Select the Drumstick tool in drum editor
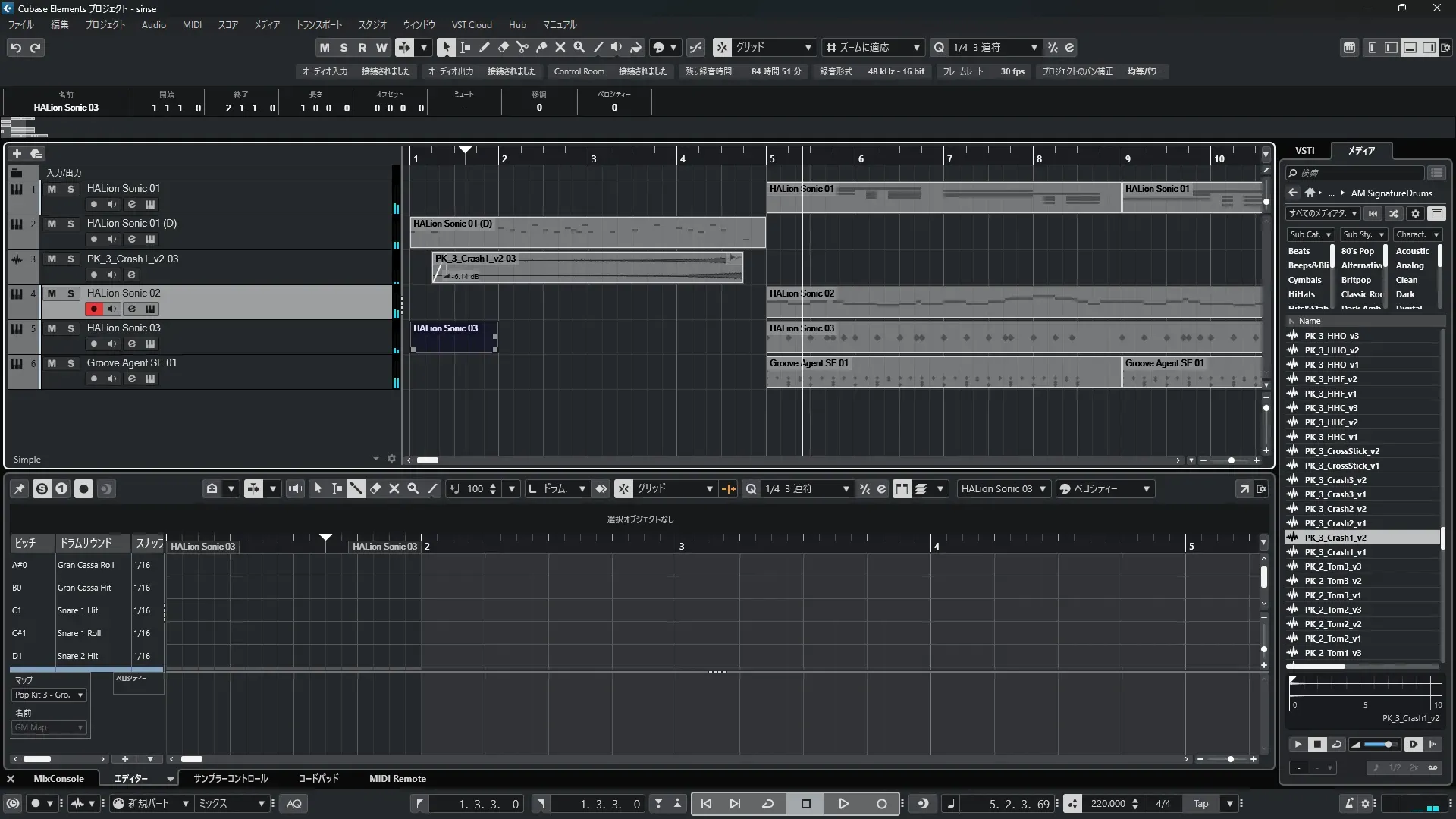1456x819 pixels. tap(356, 489)
